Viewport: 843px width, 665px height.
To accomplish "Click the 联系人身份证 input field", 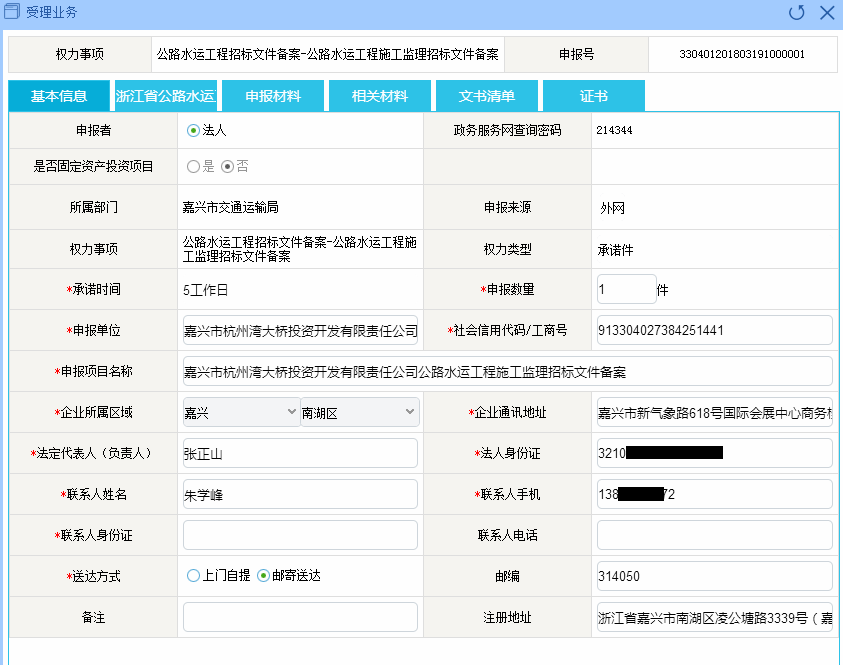I will click(300, 535).
